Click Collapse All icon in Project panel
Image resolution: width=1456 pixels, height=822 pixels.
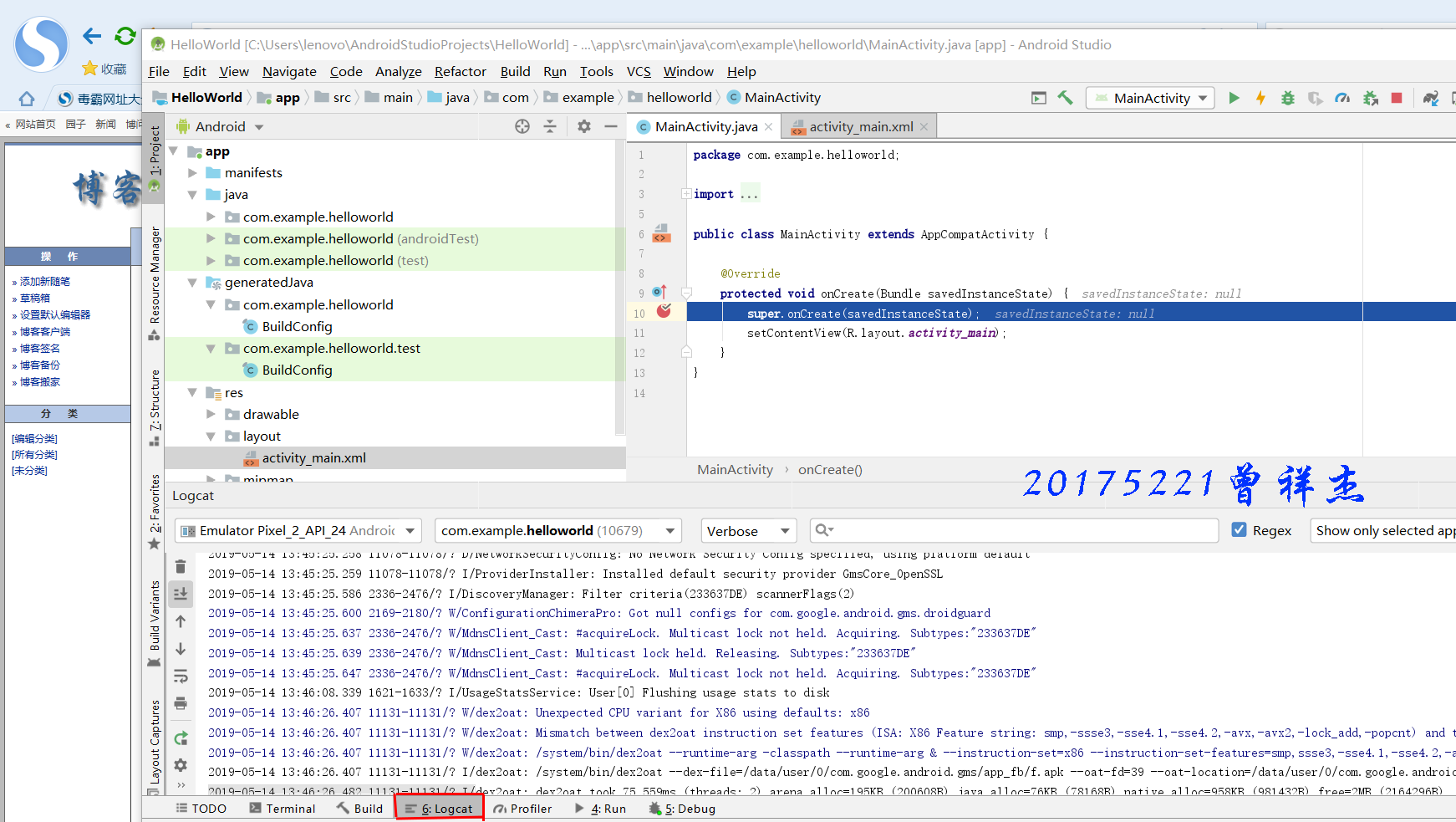click(x=550, y=126)
